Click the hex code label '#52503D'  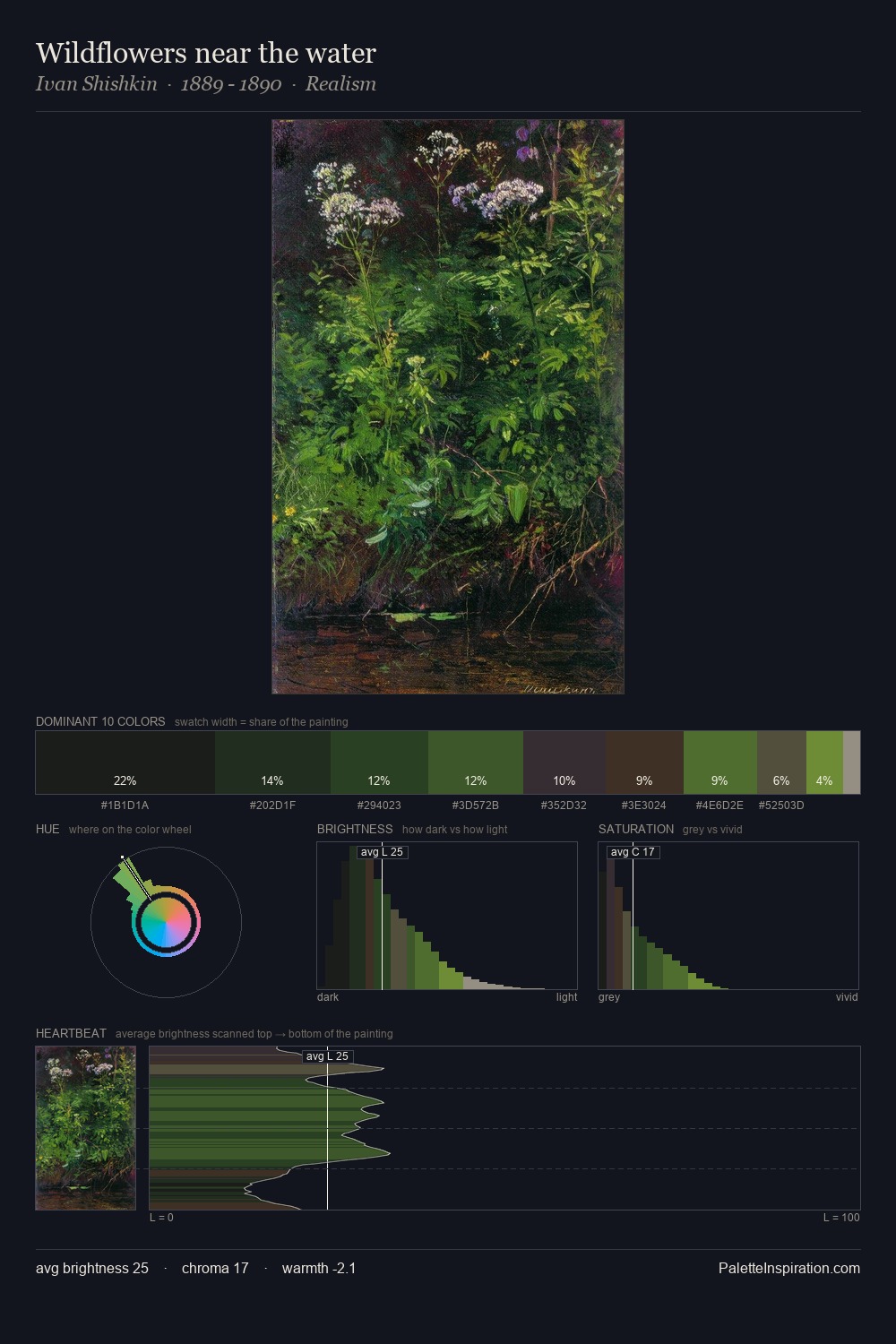pos(781,806)
